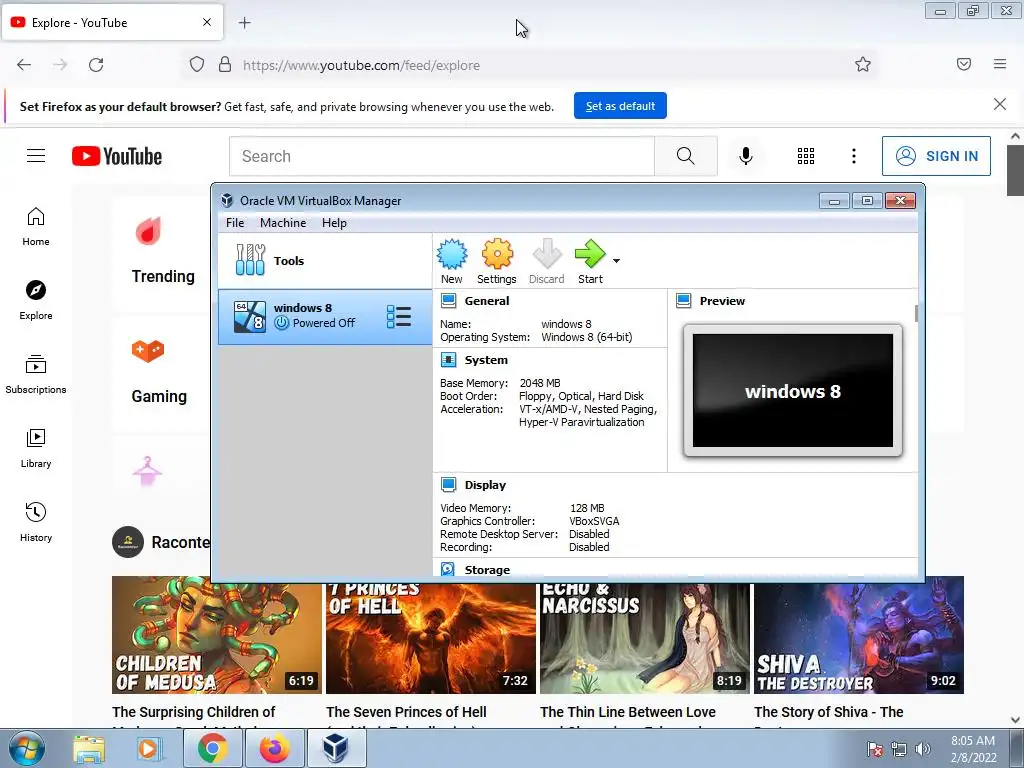Click the YouTube logo

[117, 156]
